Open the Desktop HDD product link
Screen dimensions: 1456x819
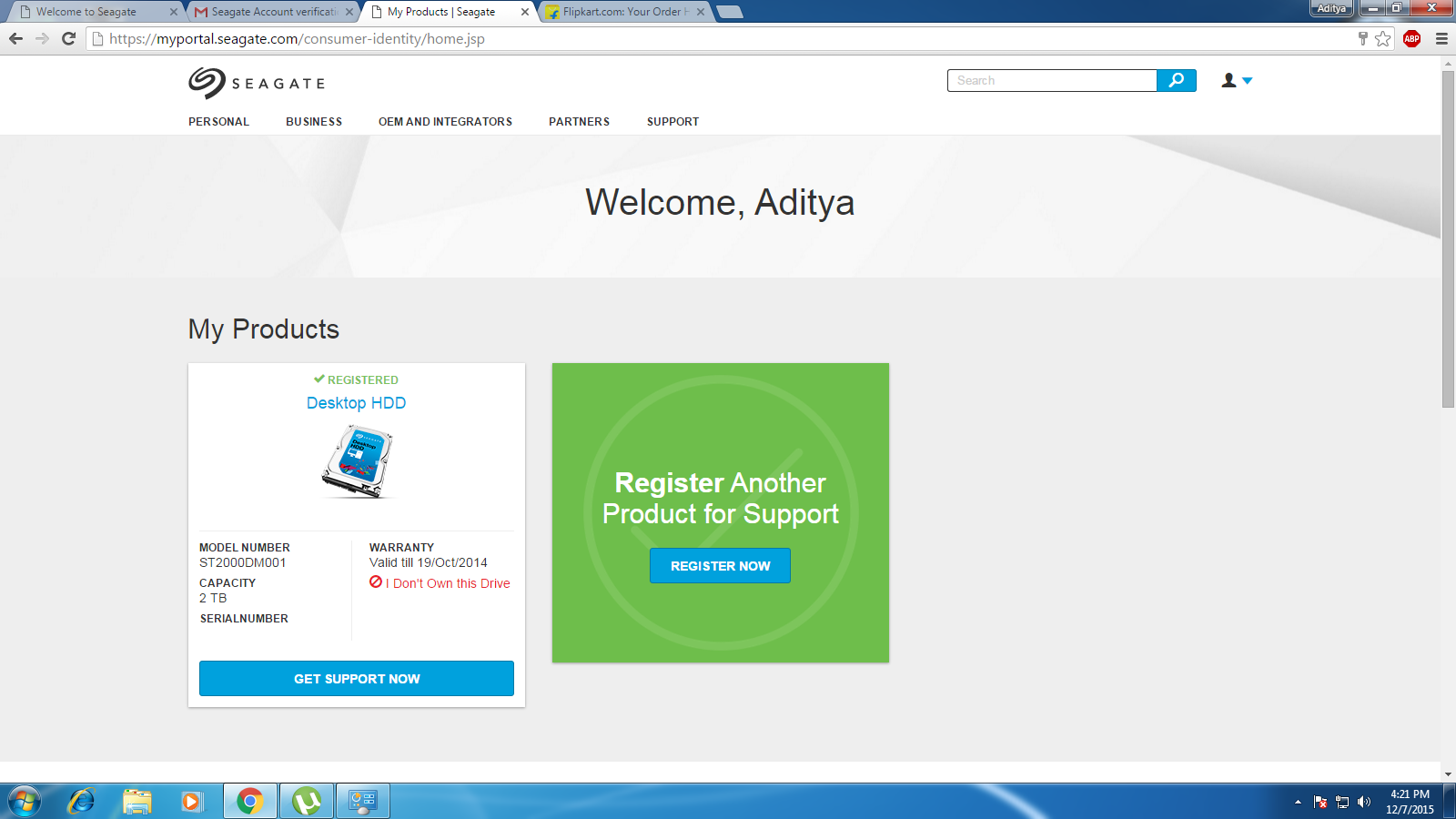[x=356, y=403]
